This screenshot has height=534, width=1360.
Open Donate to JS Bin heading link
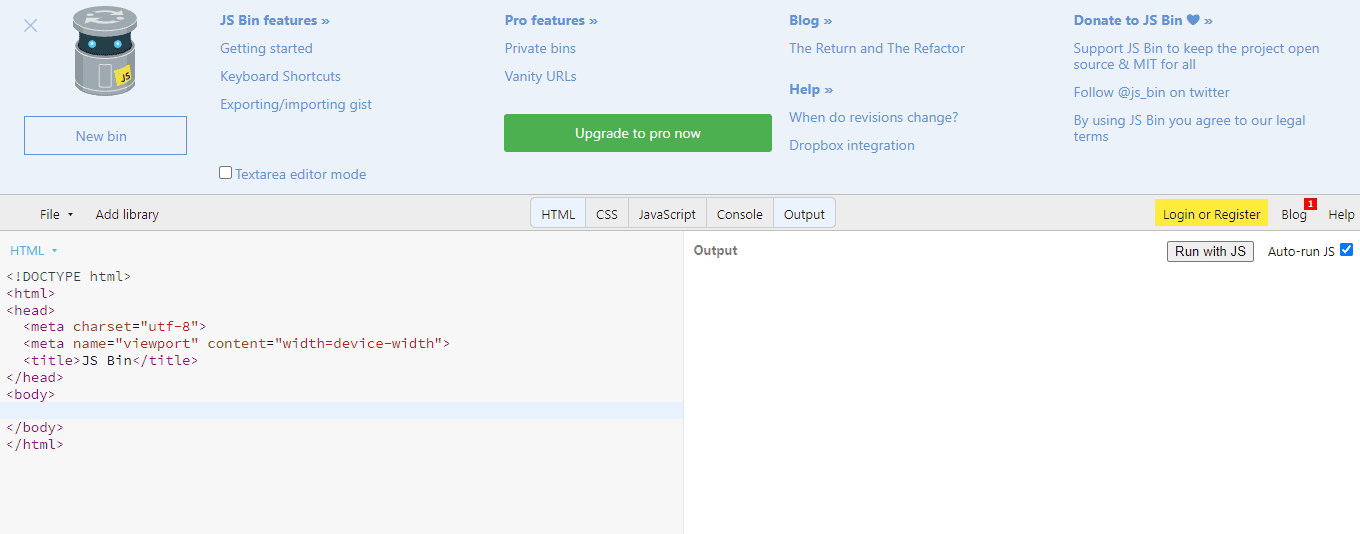click(x=1143, y=20)
